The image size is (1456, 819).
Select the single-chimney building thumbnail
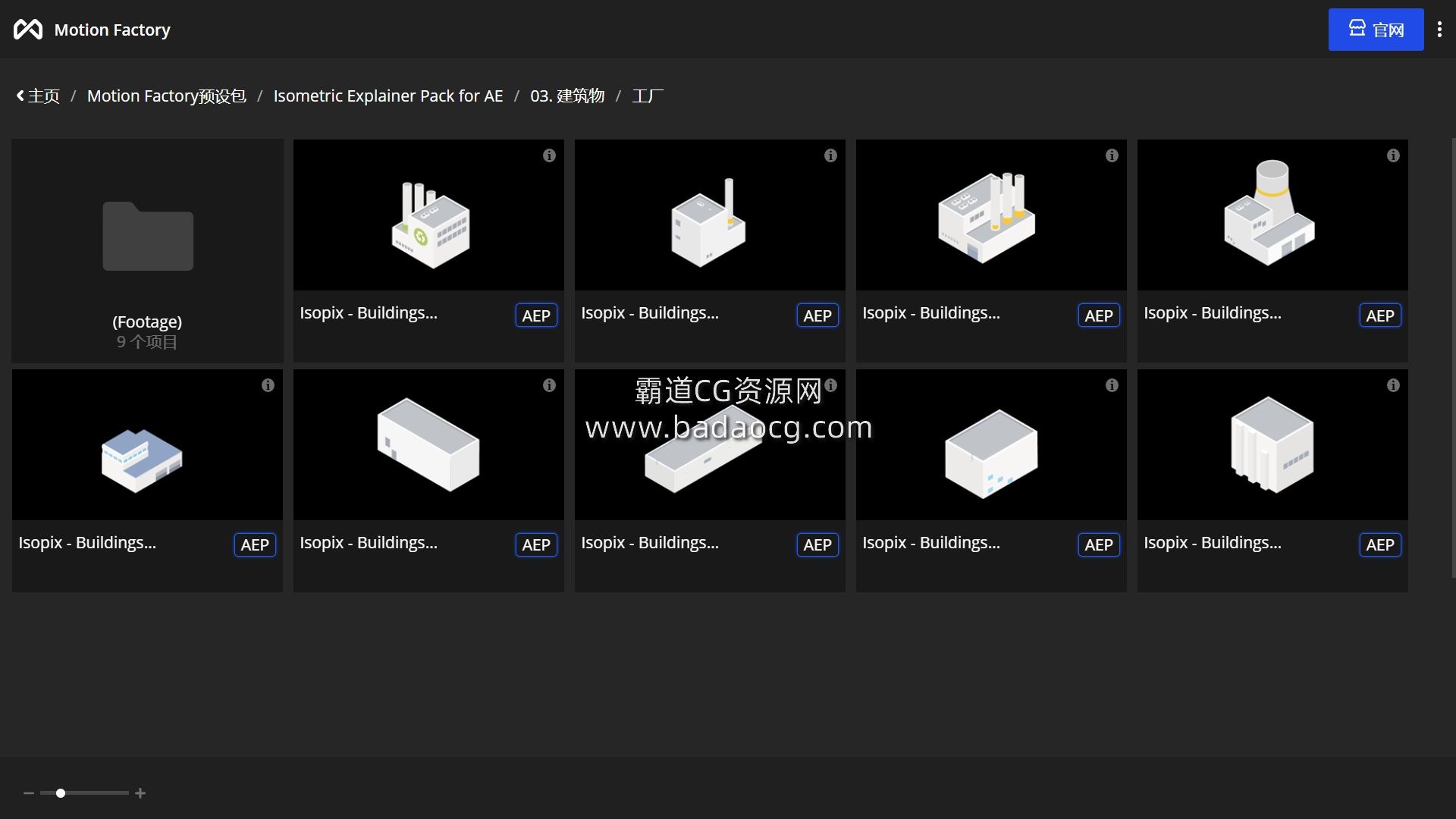(710, 215)
